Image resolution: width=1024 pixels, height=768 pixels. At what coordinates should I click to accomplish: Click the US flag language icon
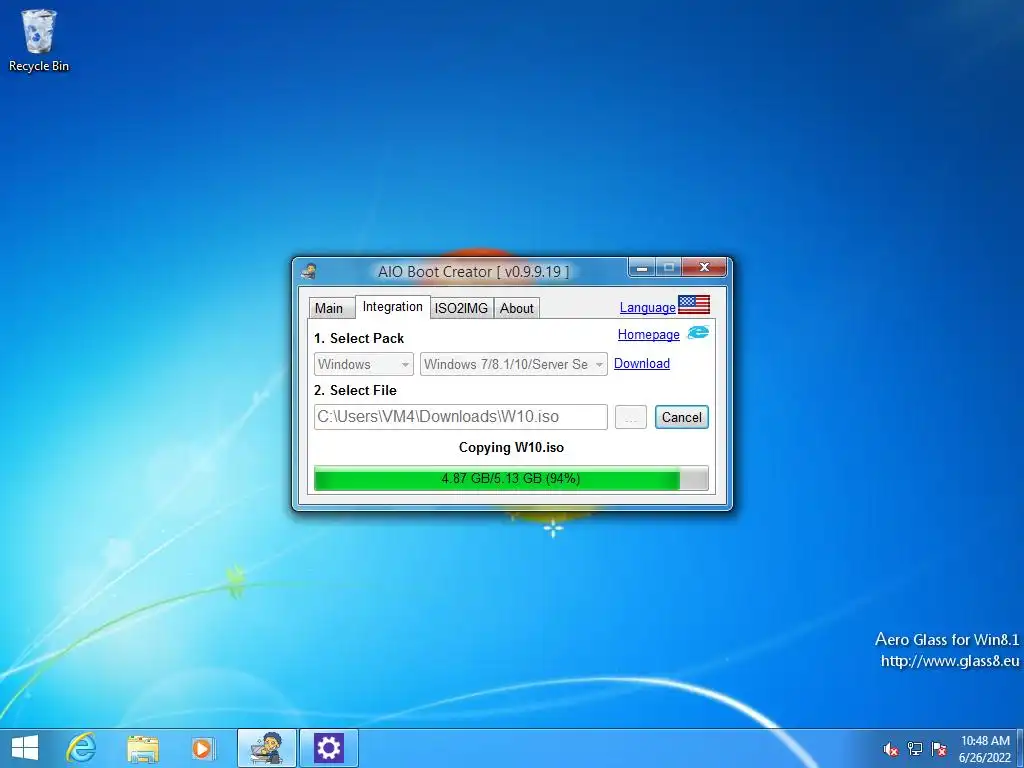[x=694, y=304]
